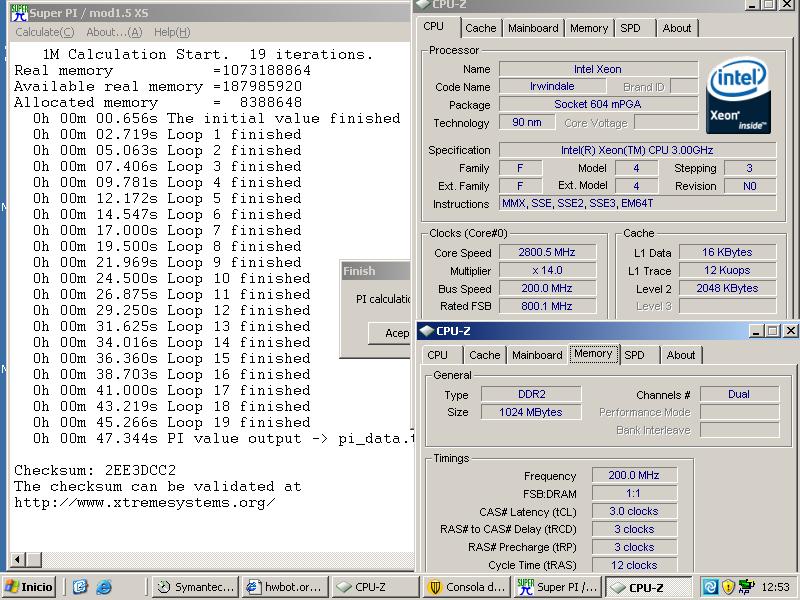Click Specification value Intel(R) Xeon(TM) CPU 3.00GHz
The width and height of the screenshot is (800, 600).
[637, 150]
